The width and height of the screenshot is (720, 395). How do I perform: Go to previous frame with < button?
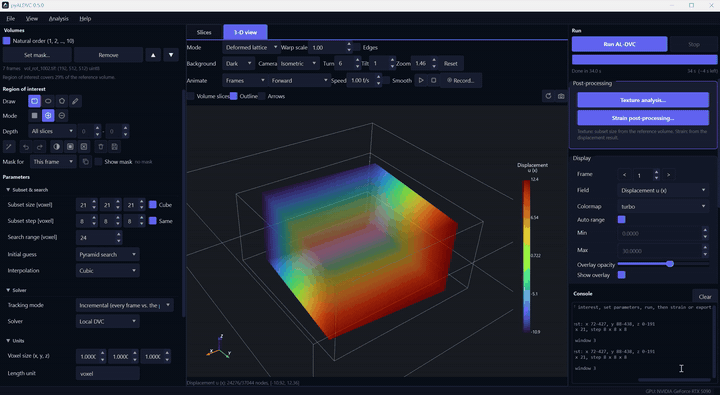pos(624,175)
